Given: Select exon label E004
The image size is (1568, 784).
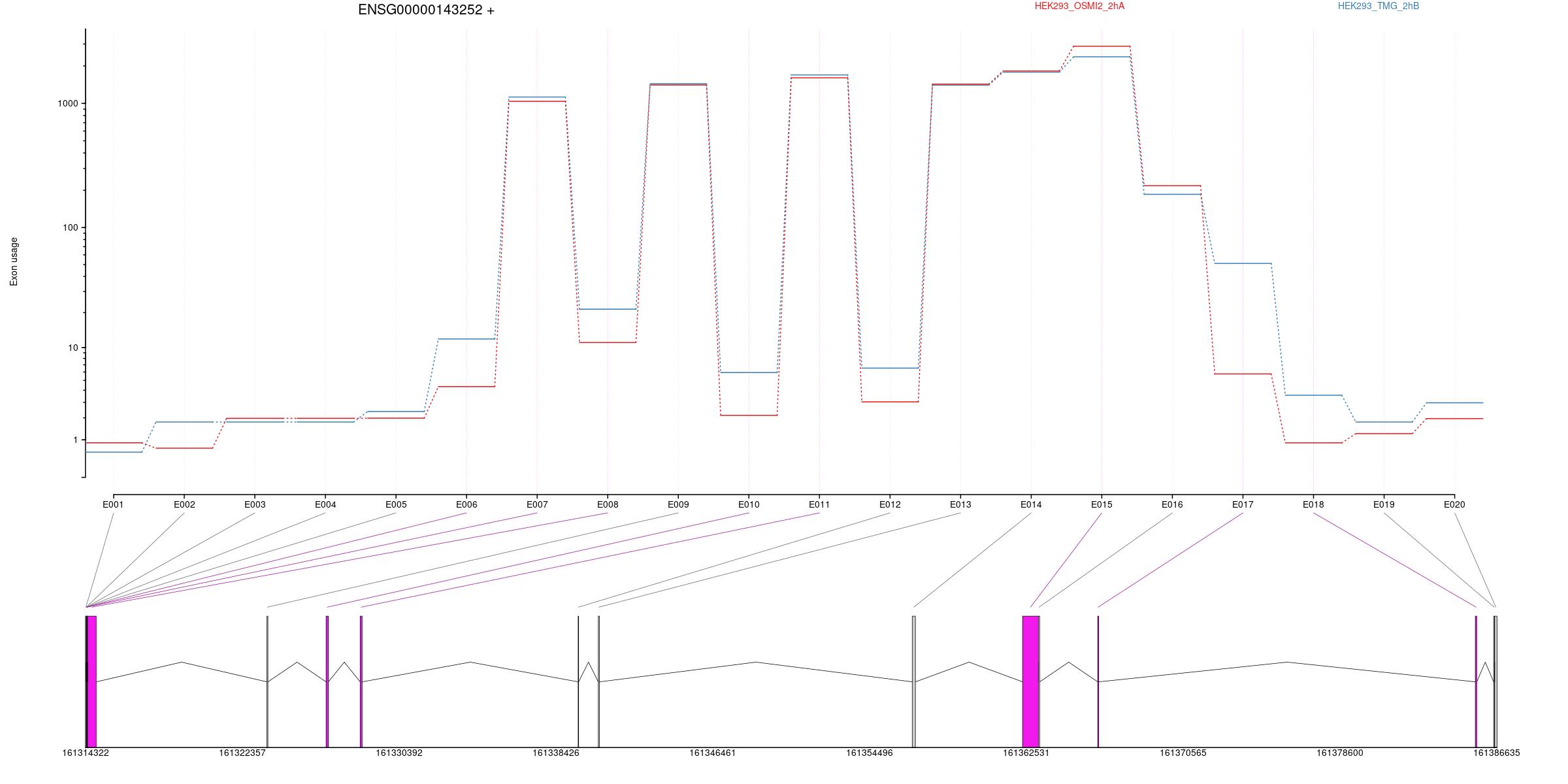Looking at the screenshot, I should pyautogui.click(x=325, y=504).
